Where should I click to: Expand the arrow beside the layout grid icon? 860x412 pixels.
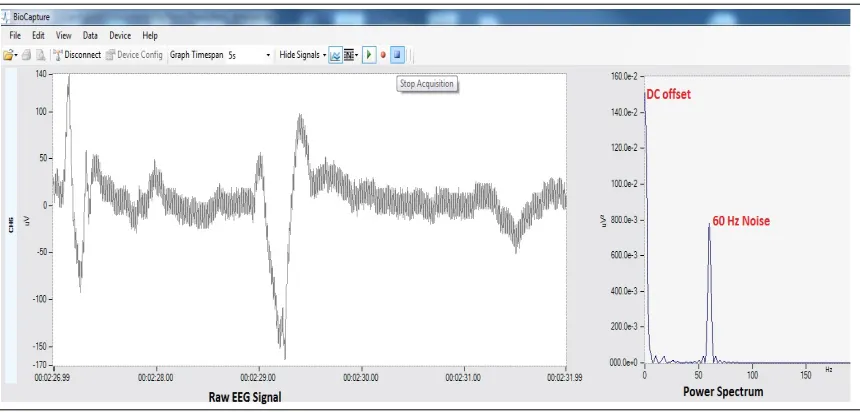point(357,55)
